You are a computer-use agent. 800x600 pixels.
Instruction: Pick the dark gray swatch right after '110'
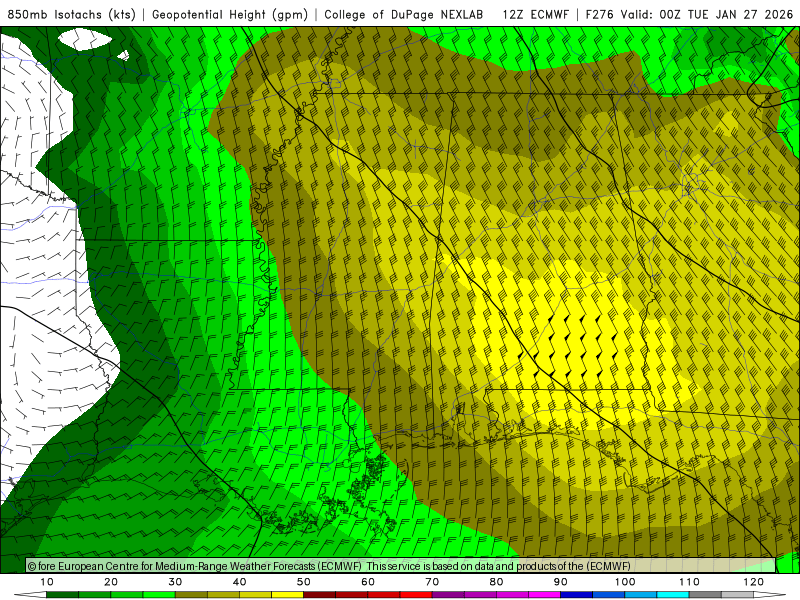(x=705, y=595)
